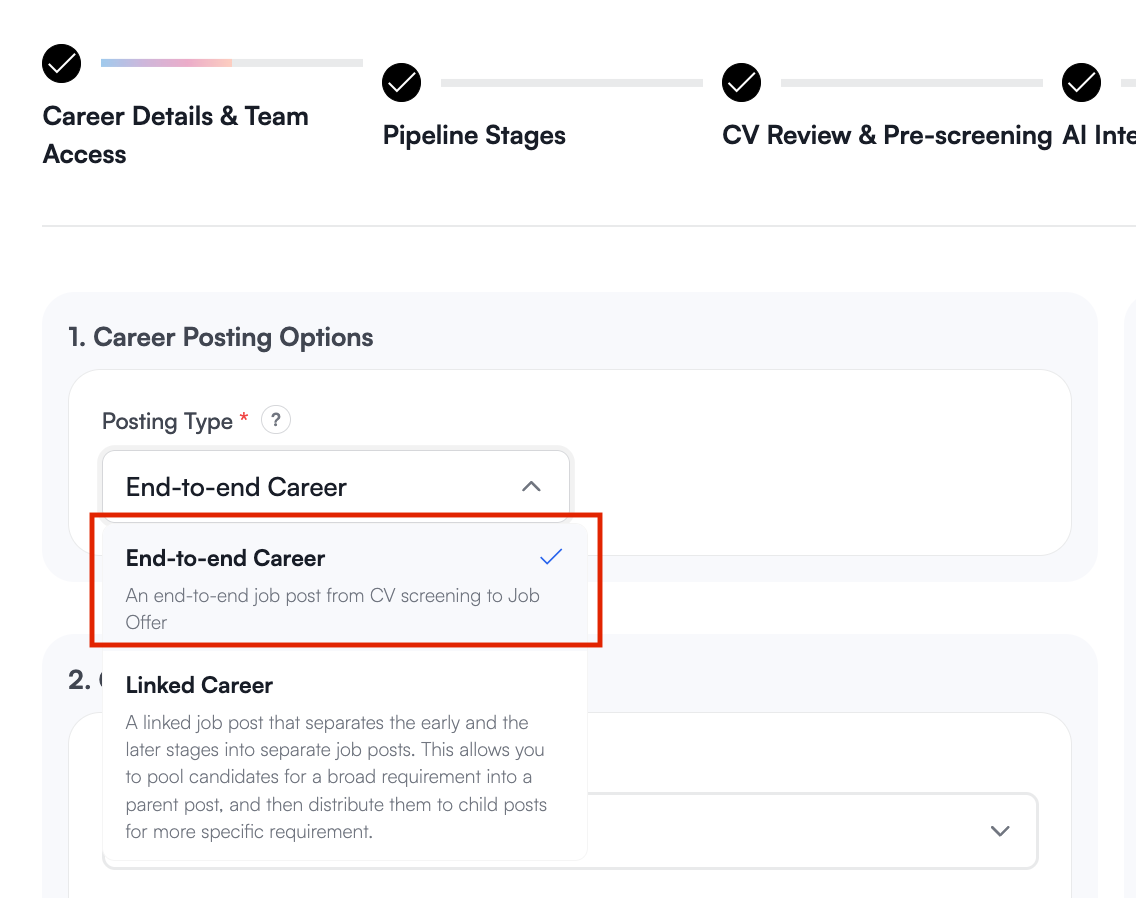
Task: Go to the Pipeline Stages step label
Action: click(x=474, y=136)
